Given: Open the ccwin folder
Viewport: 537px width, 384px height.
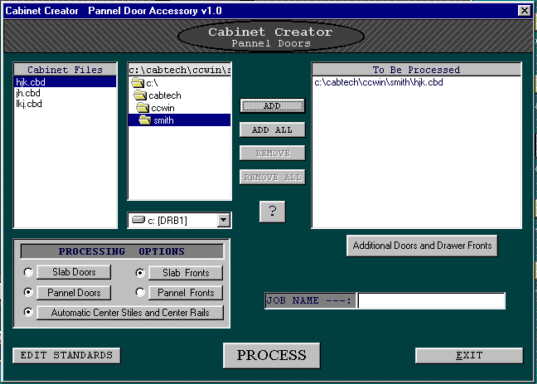Looking at the screenshot, I should tap(156, 108).
